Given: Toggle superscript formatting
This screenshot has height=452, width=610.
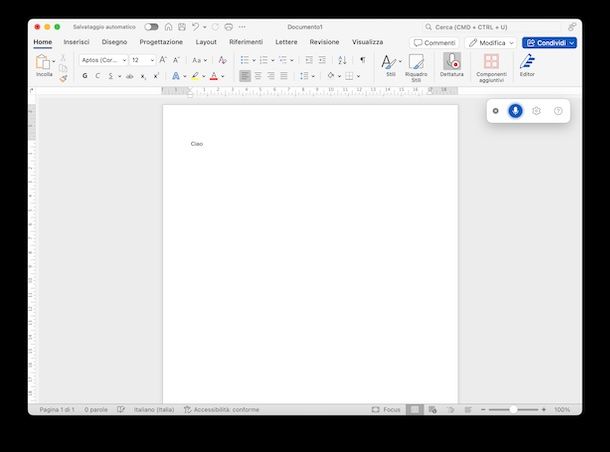Looking at the screenshot, I should (x=156, y=76).
